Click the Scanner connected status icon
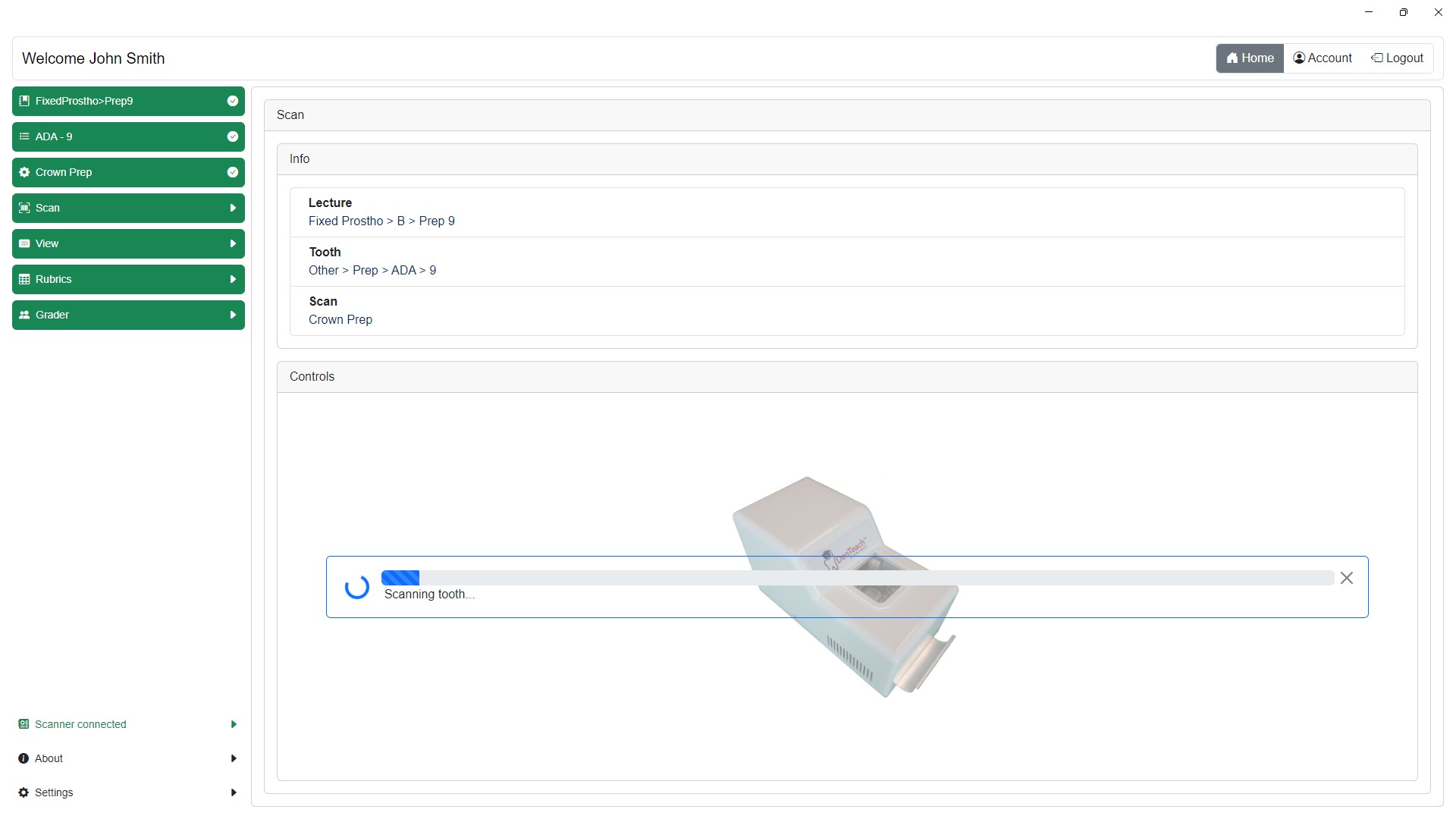 [x=24, y=724]
